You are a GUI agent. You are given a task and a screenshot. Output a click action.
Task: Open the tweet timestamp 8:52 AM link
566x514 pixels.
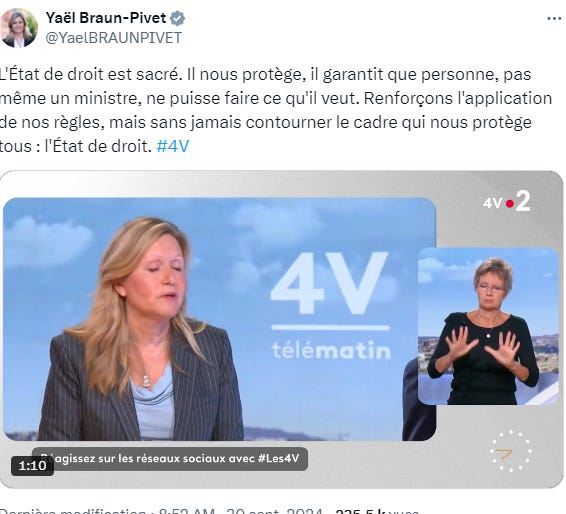coord(186,511)
